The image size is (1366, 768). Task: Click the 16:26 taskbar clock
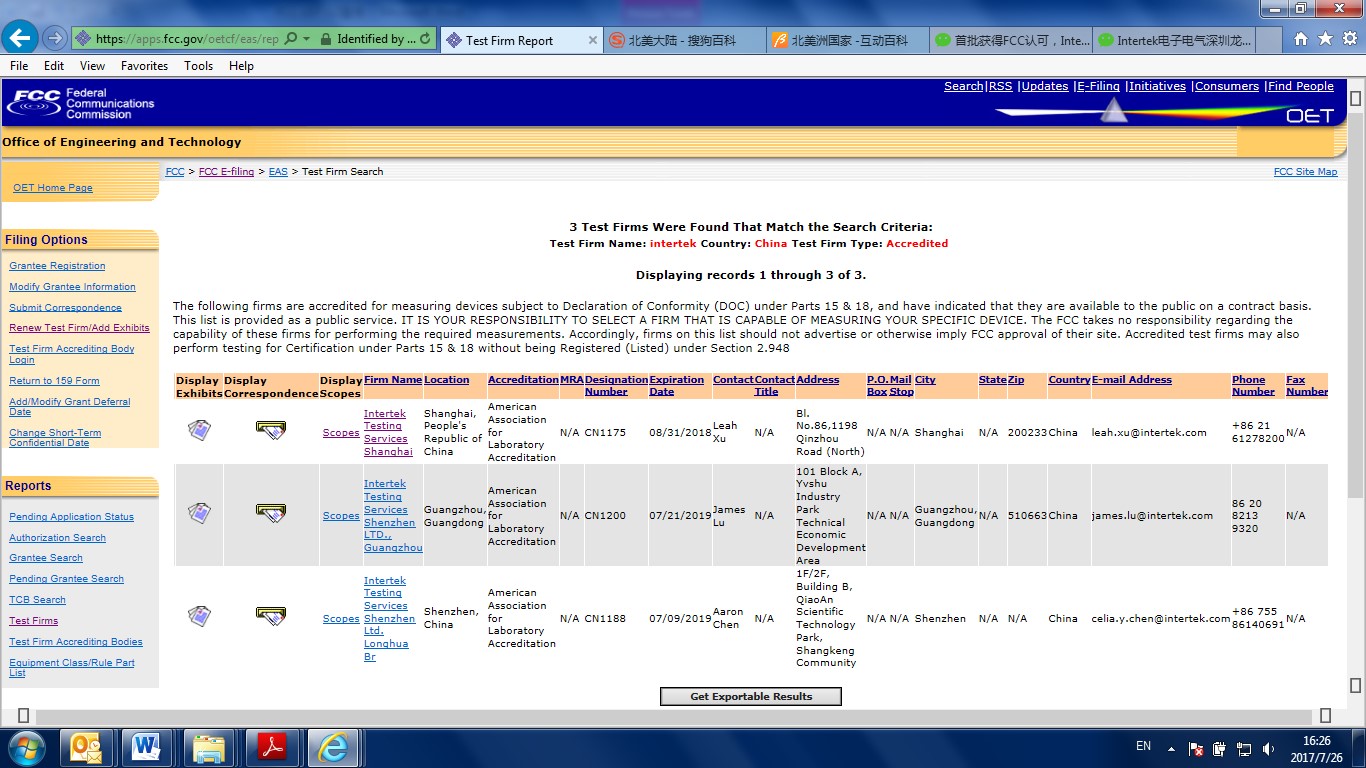(1317, 741)
